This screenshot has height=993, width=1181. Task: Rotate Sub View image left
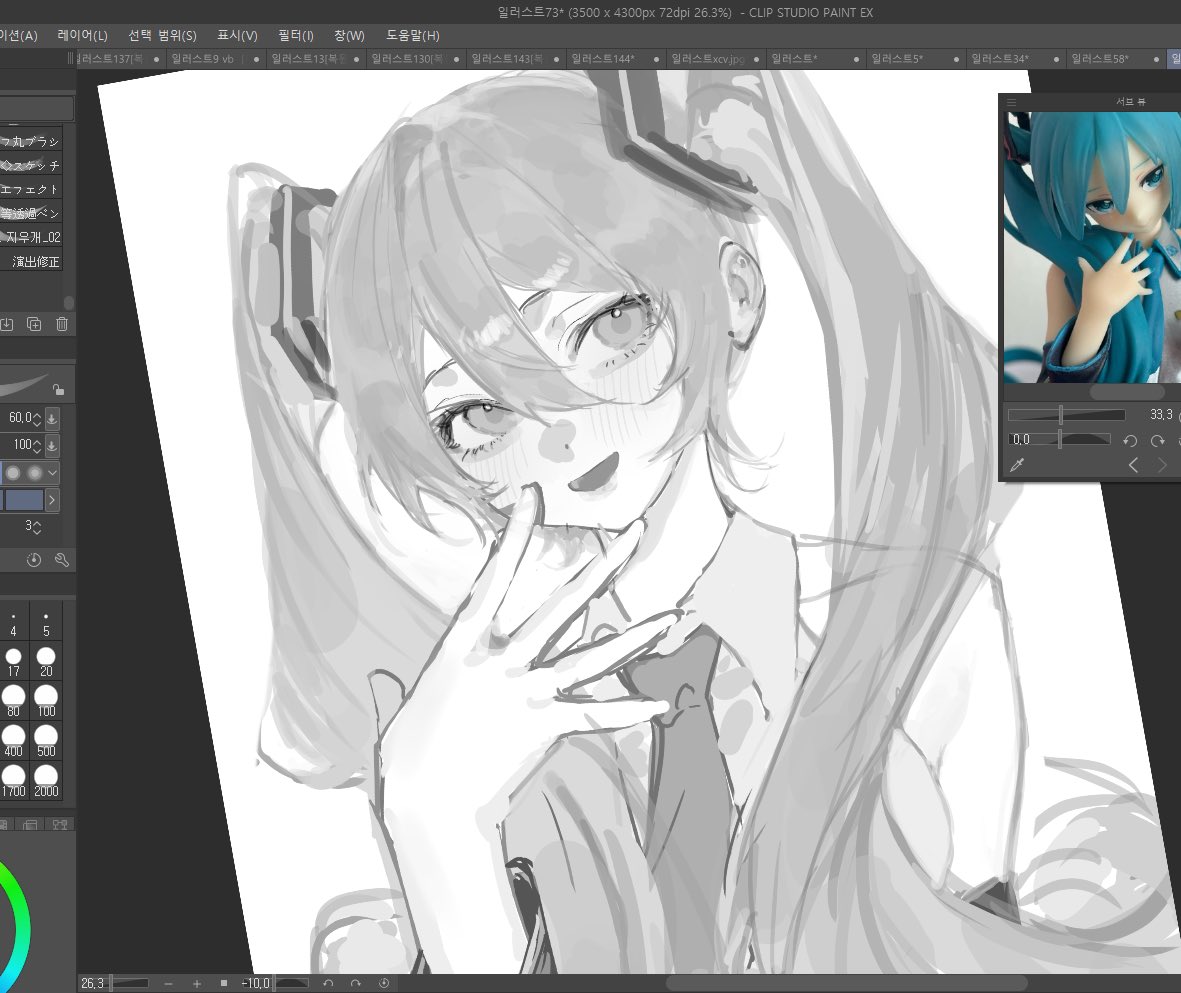pyautogui.click(x=1130, y=440)
